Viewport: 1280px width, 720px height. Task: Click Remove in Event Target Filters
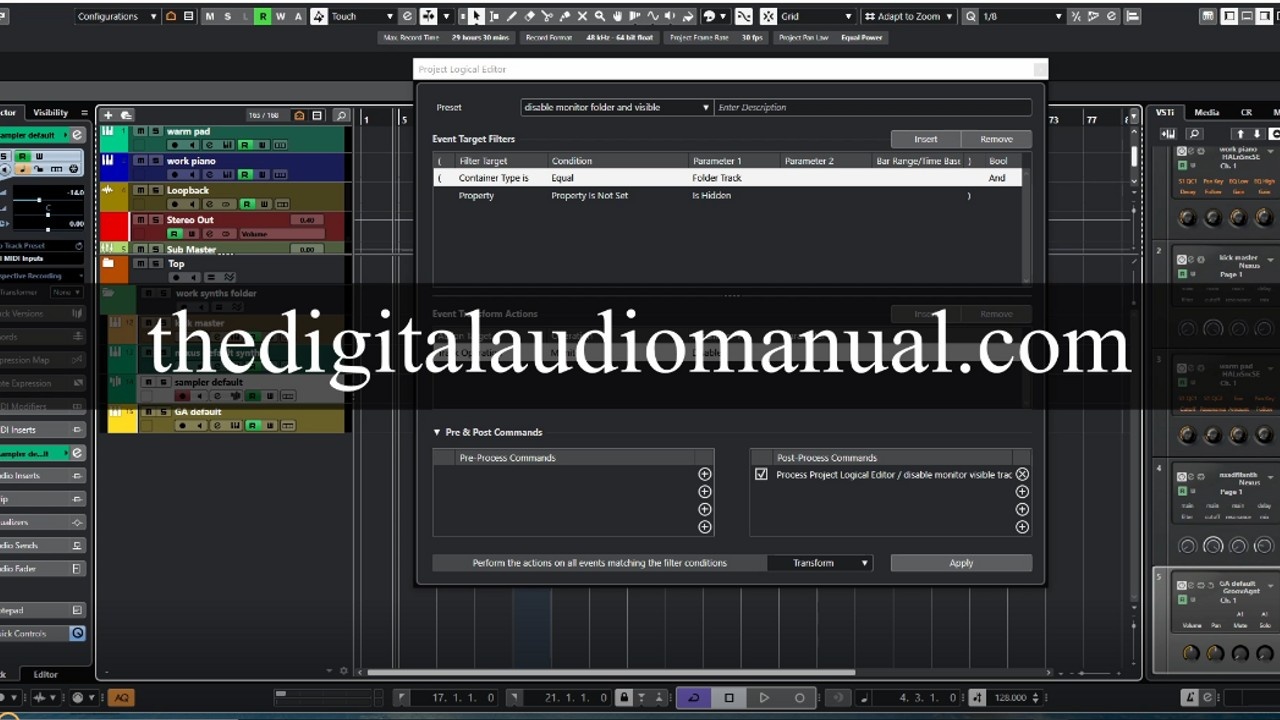point(996,139)
